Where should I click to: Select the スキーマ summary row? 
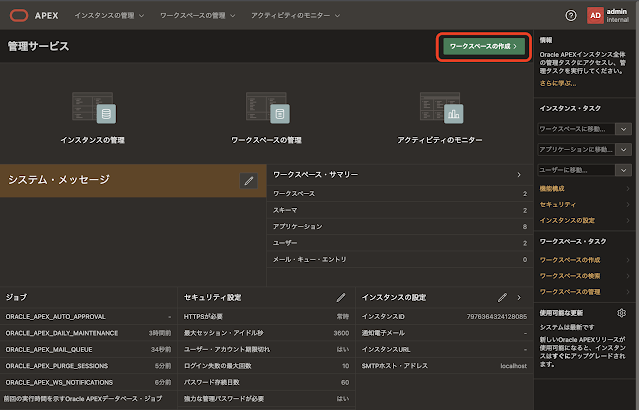(400, 210)
